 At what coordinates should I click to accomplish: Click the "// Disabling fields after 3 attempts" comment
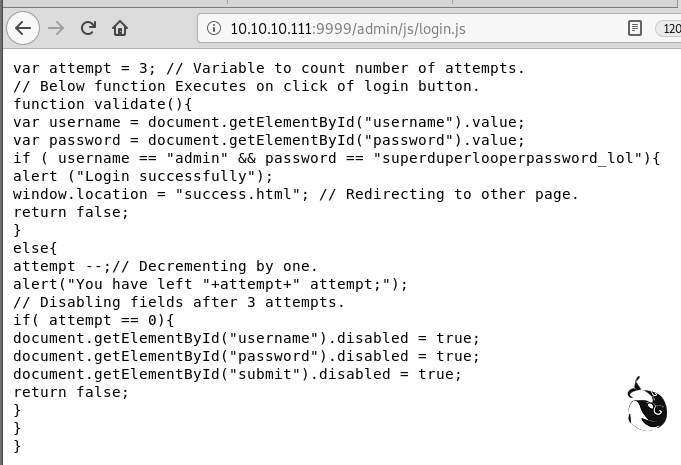tap(178, 302)
